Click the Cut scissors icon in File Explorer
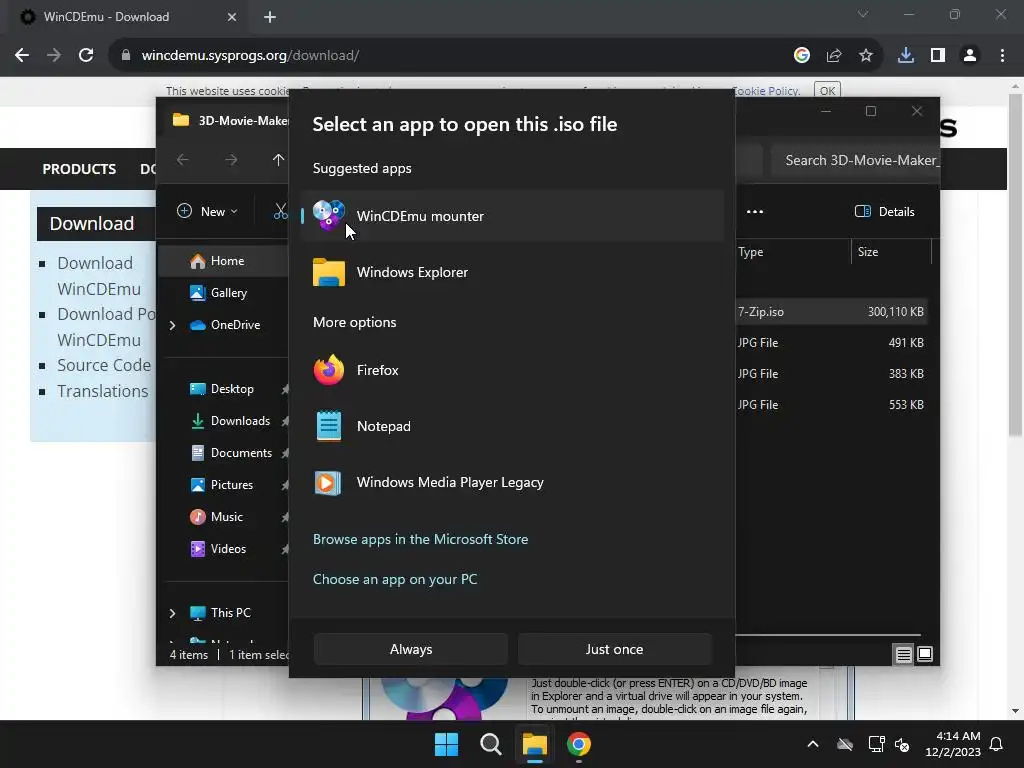 281,212
